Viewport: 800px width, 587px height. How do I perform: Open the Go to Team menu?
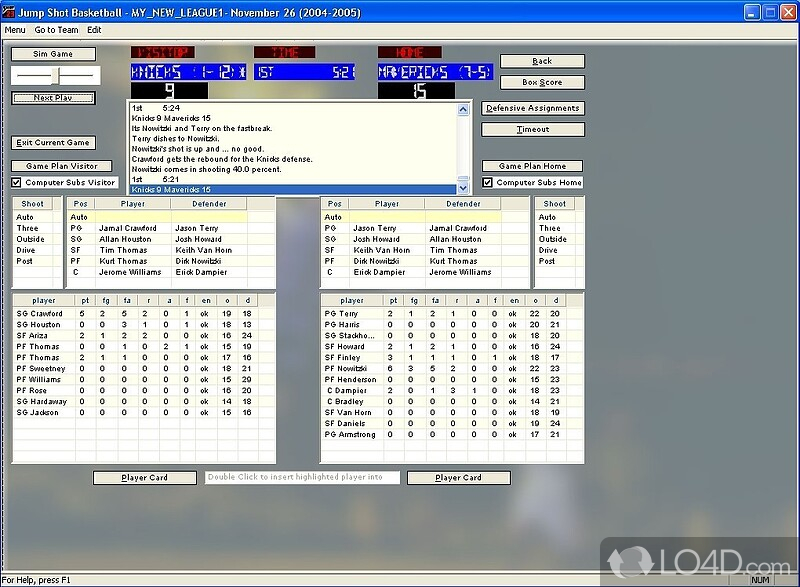(57, 30)
